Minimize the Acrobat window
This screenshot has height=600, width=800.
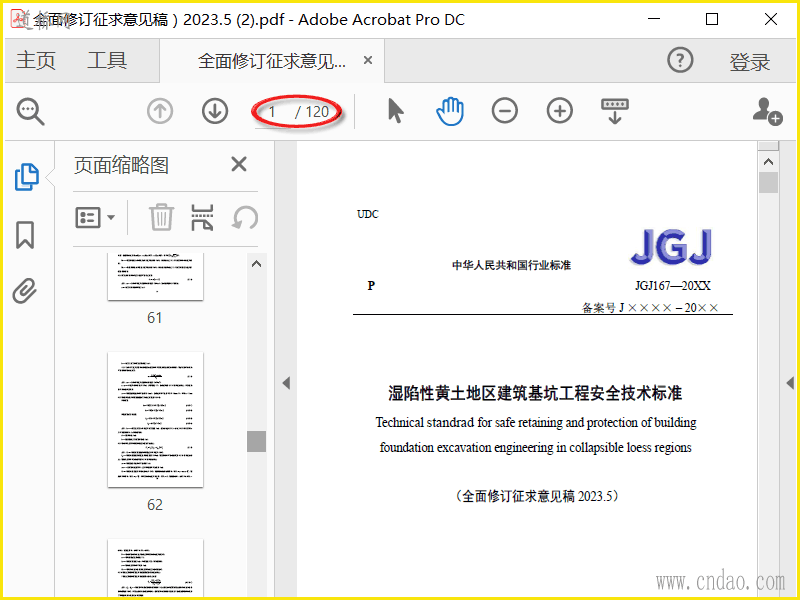pos(654,19)
